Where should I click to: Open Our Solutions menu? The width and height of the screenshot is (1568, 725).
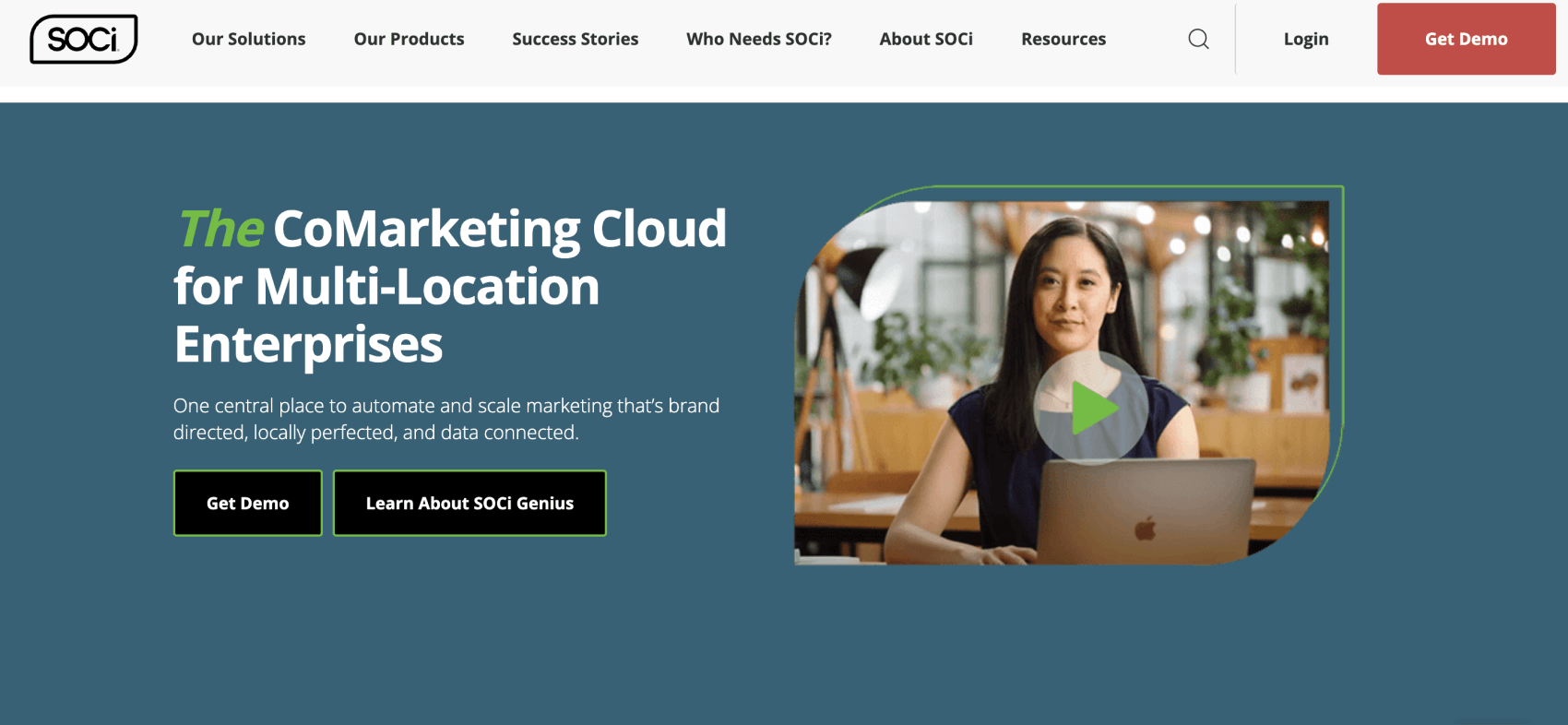coord(249,39)
